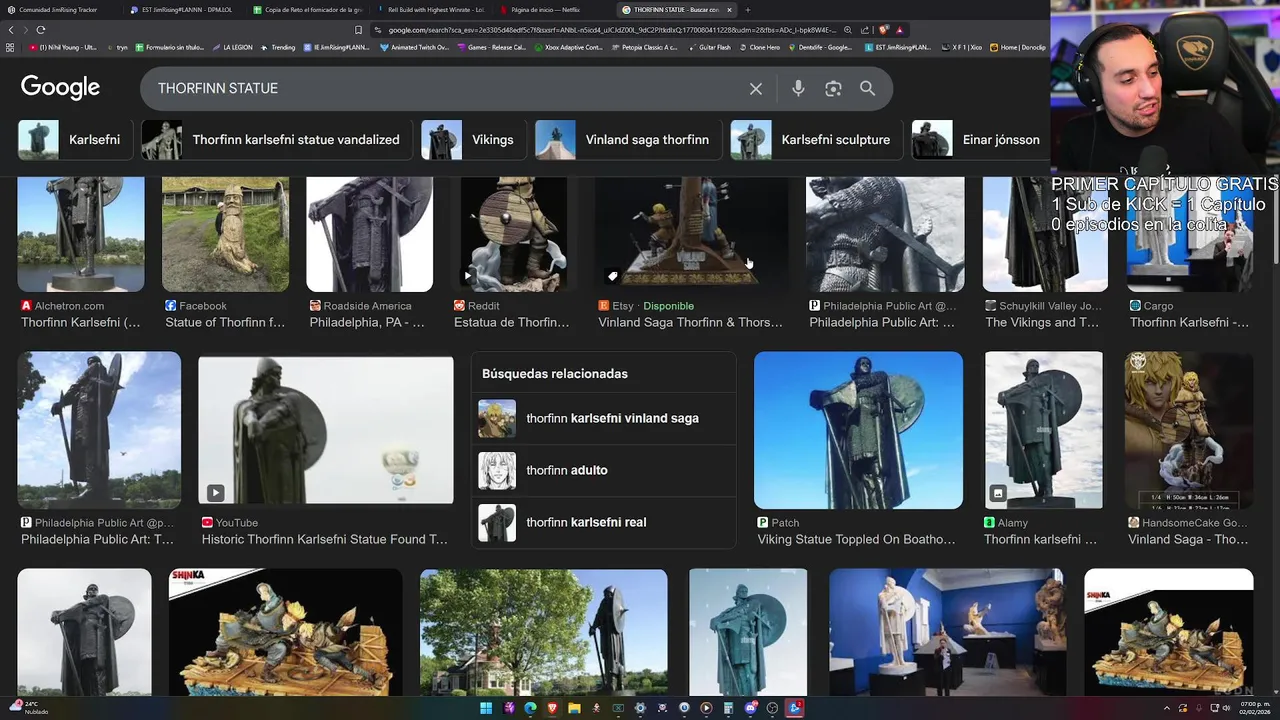The image size is (1280, 720).
Task: Open the apps grid in the bookmarks bar
Action: [10, 47]
